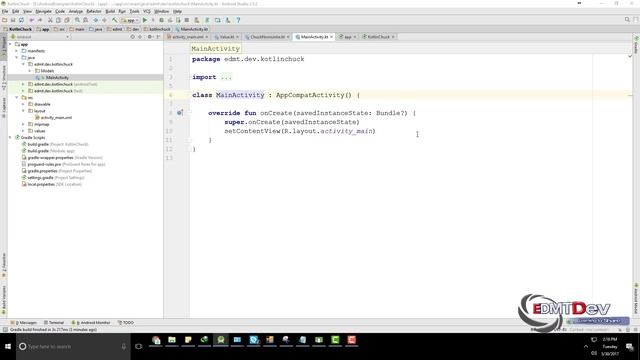This screenshot has width=640, height=360.
Task: Open the Terminal tool window
Action: click(54, 322)
